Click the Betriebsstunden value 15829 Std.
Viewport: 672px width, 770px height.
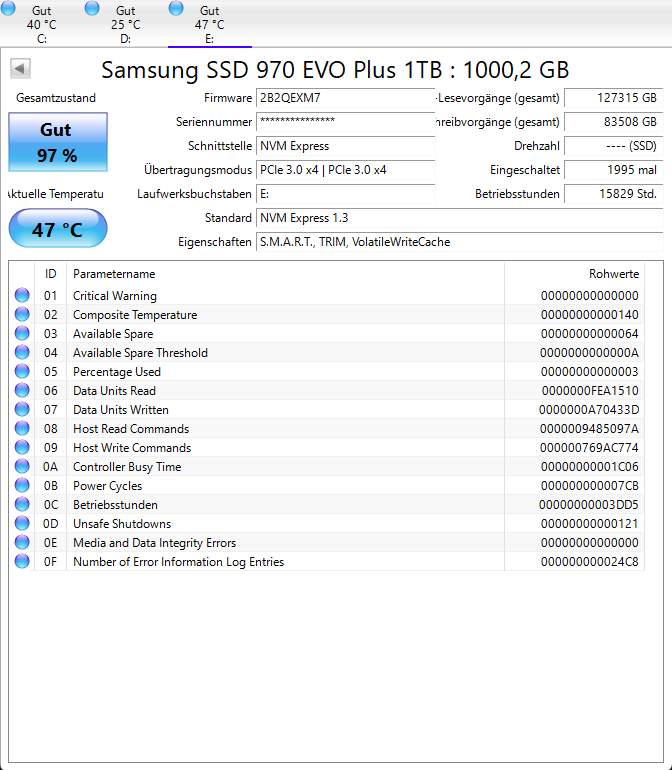click(x=614, y=194)
